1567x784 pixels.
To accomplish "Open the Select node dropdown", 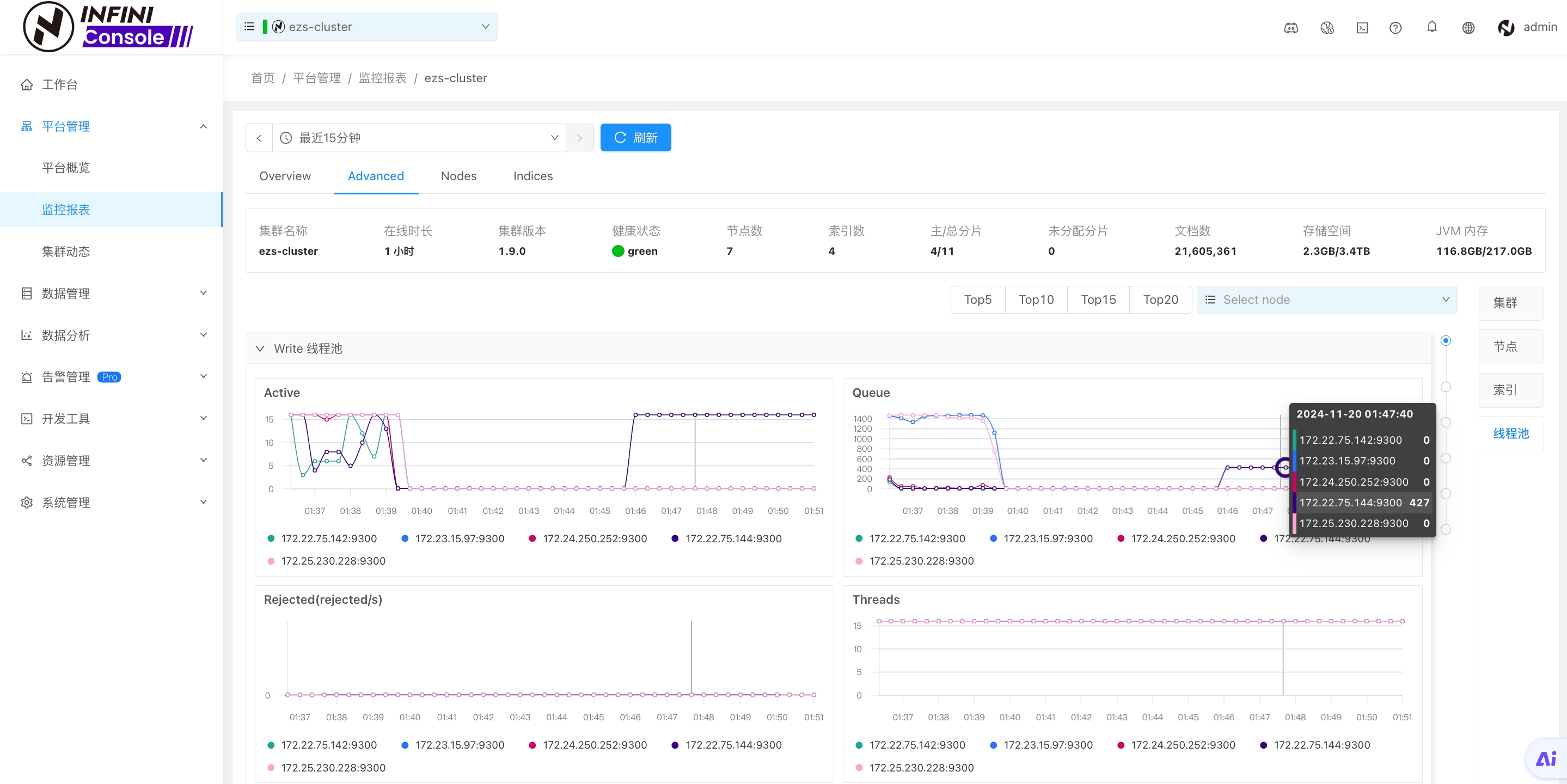I will pyautogui.click(x=1327, y=300).
